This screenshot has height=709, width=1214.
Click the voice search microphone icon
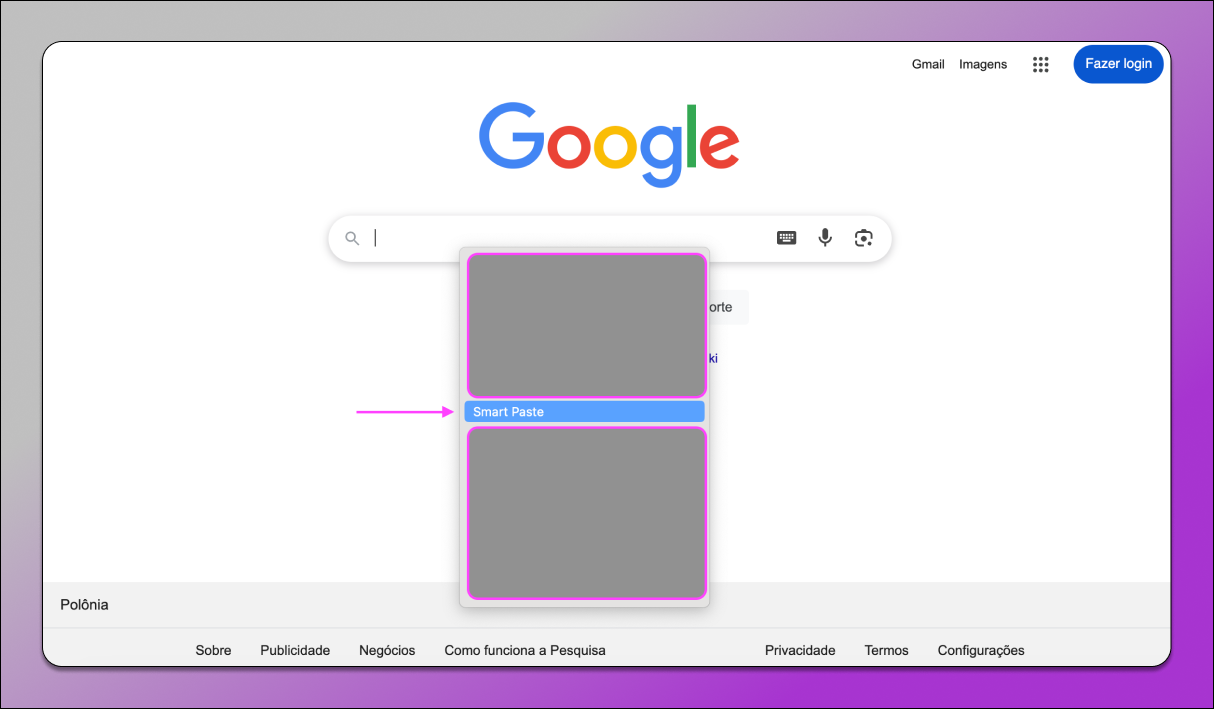[825, 238]
